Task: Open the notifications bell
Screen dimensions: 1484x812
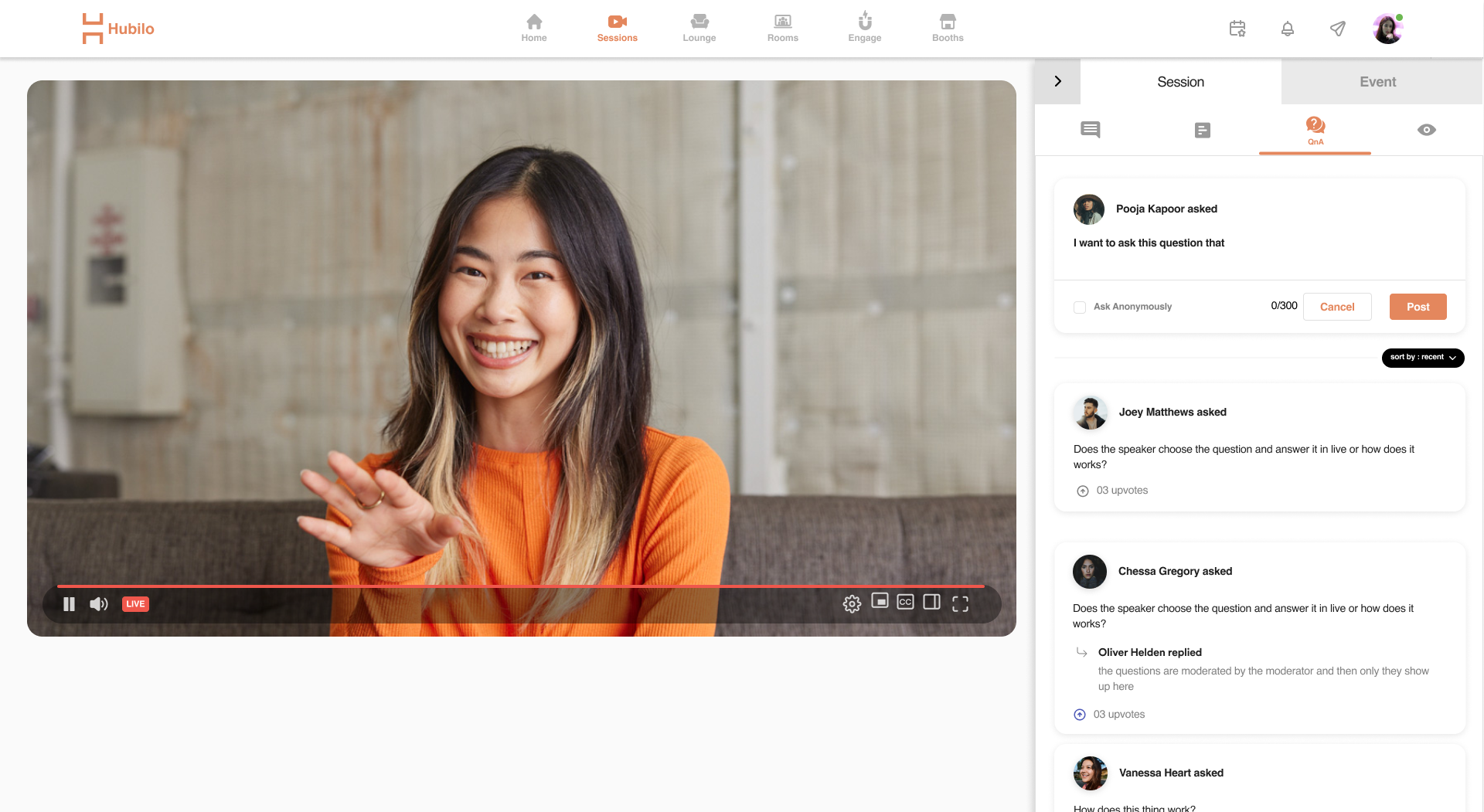Action: click(1288, 29)
